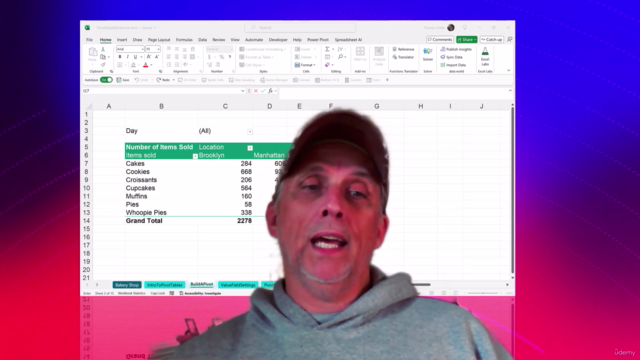The image size is (640, 360).
Task: Toggle the AutoSave switch
Action: [107, 80]
